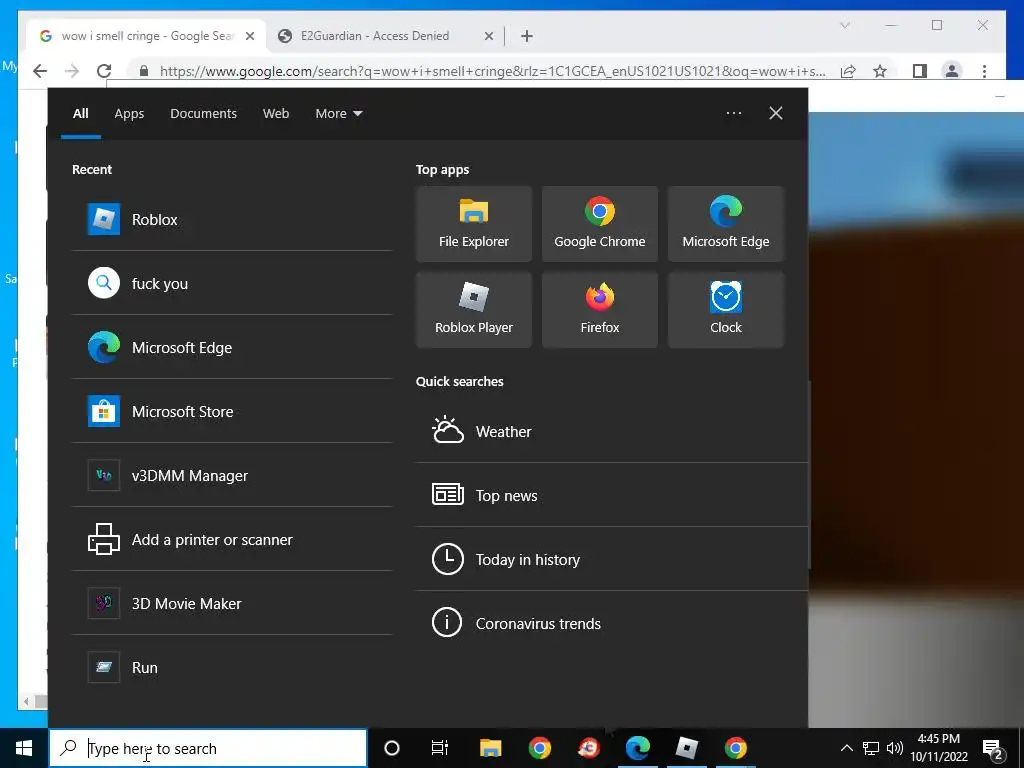Share this page from Chrome address bar
1024x768 pixels.
(x=848, y=71)
